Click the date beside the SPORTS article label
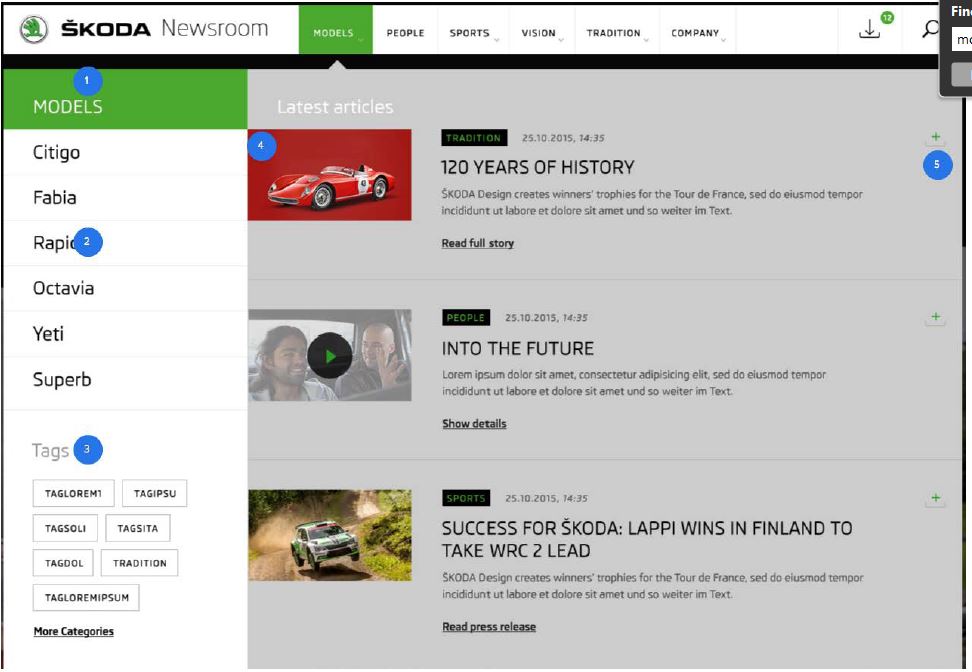Image resolution: width=972 pixels, height=672 pixels. pyautogui.click(x=546, y=498)
